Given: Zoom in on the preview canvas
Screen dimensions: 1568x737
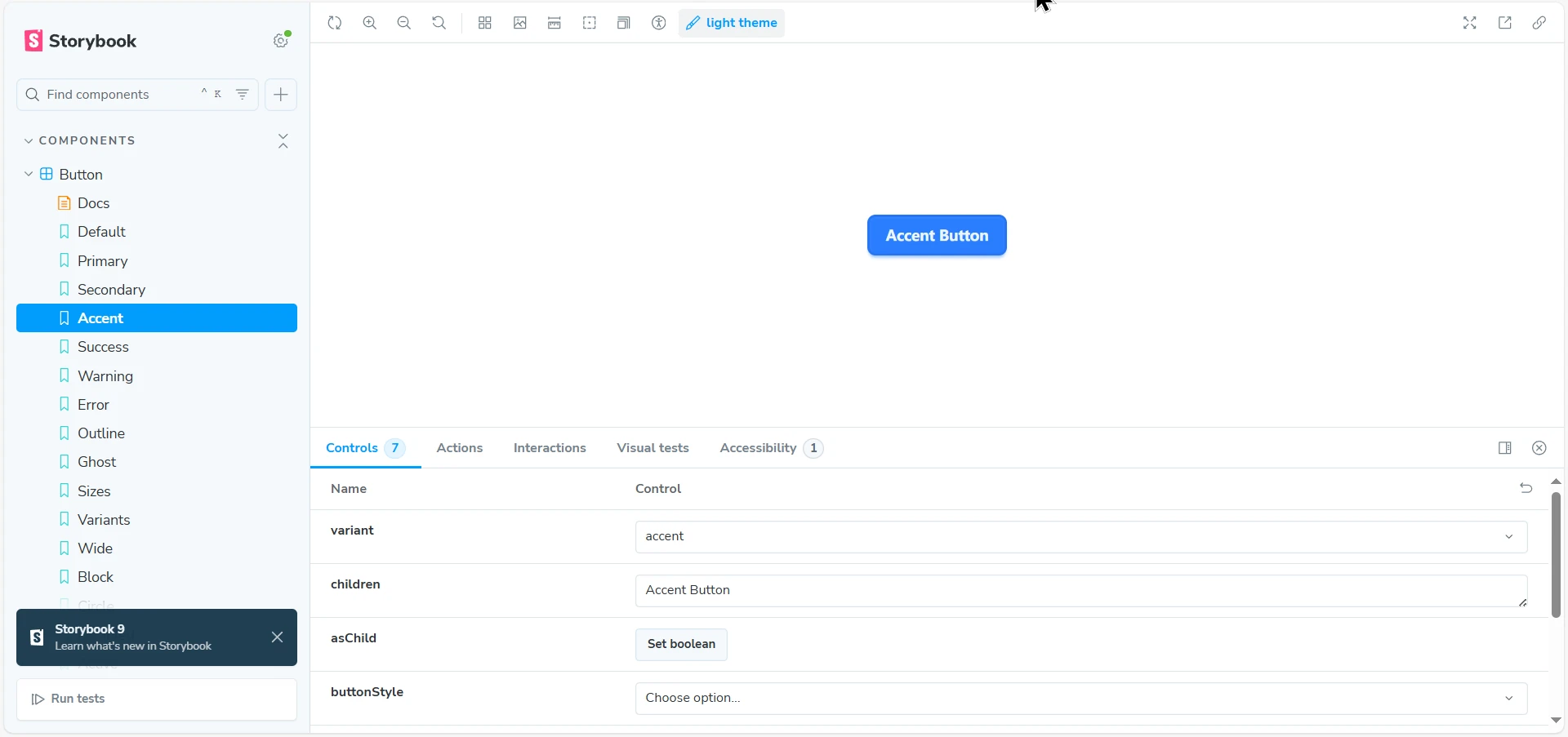Looking at the screenshot, I should coord(370,23).
